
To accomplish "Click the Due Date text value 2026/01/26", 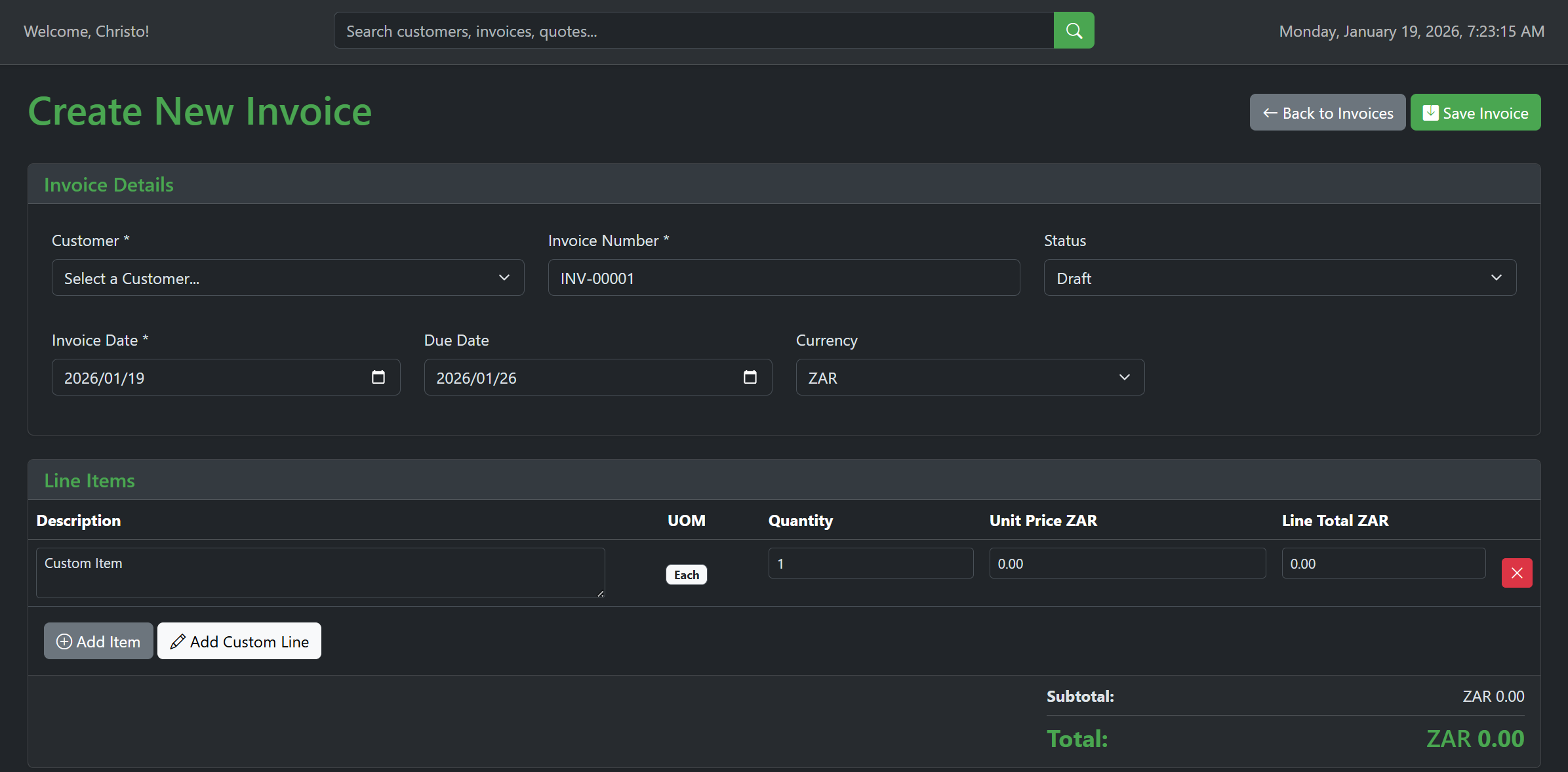I will (477, 378).
